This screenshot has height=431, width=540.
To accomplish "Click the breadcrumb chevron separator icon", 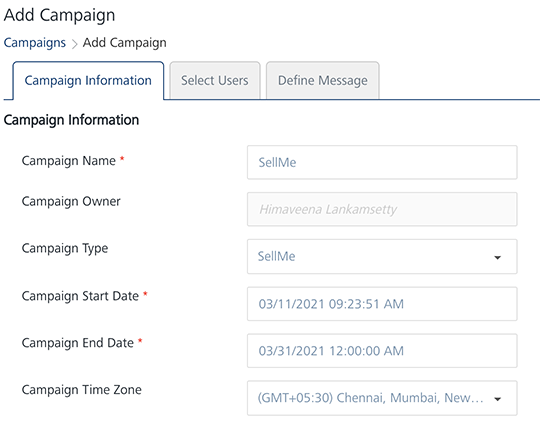I will (x=74, y=44).
